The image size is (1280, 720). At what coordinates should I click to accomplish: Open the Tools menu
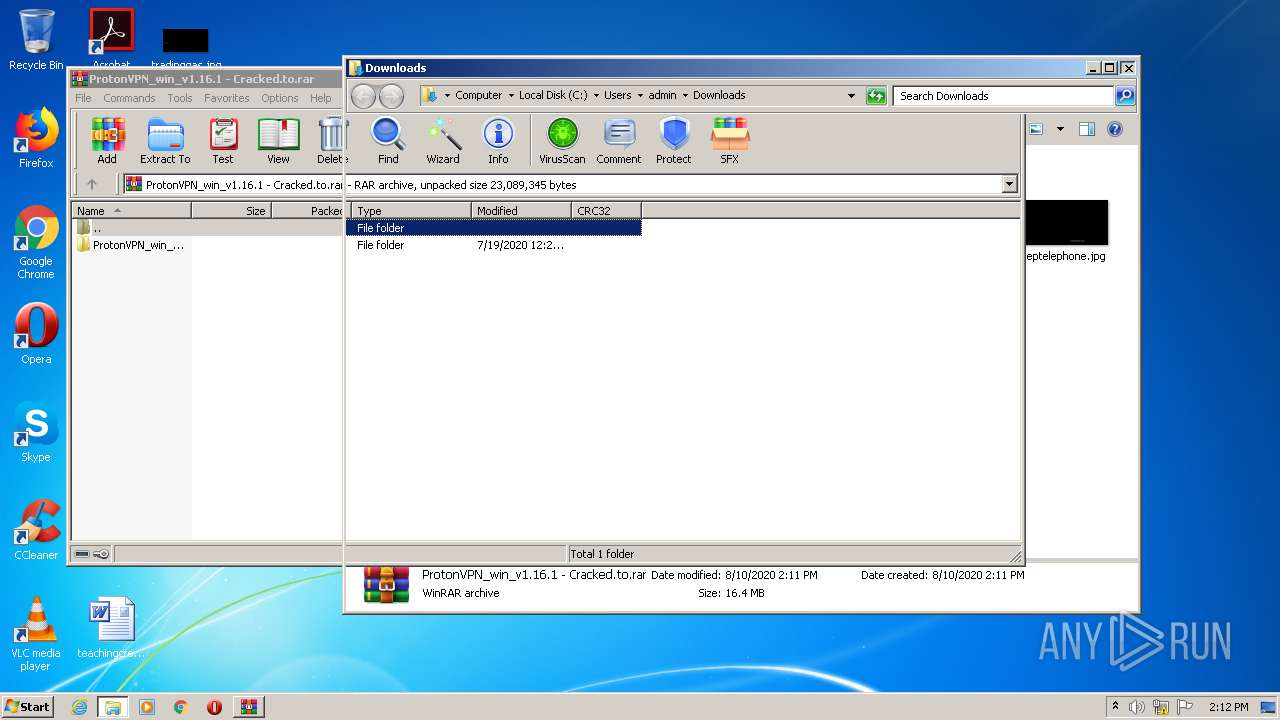pos(180,98)
